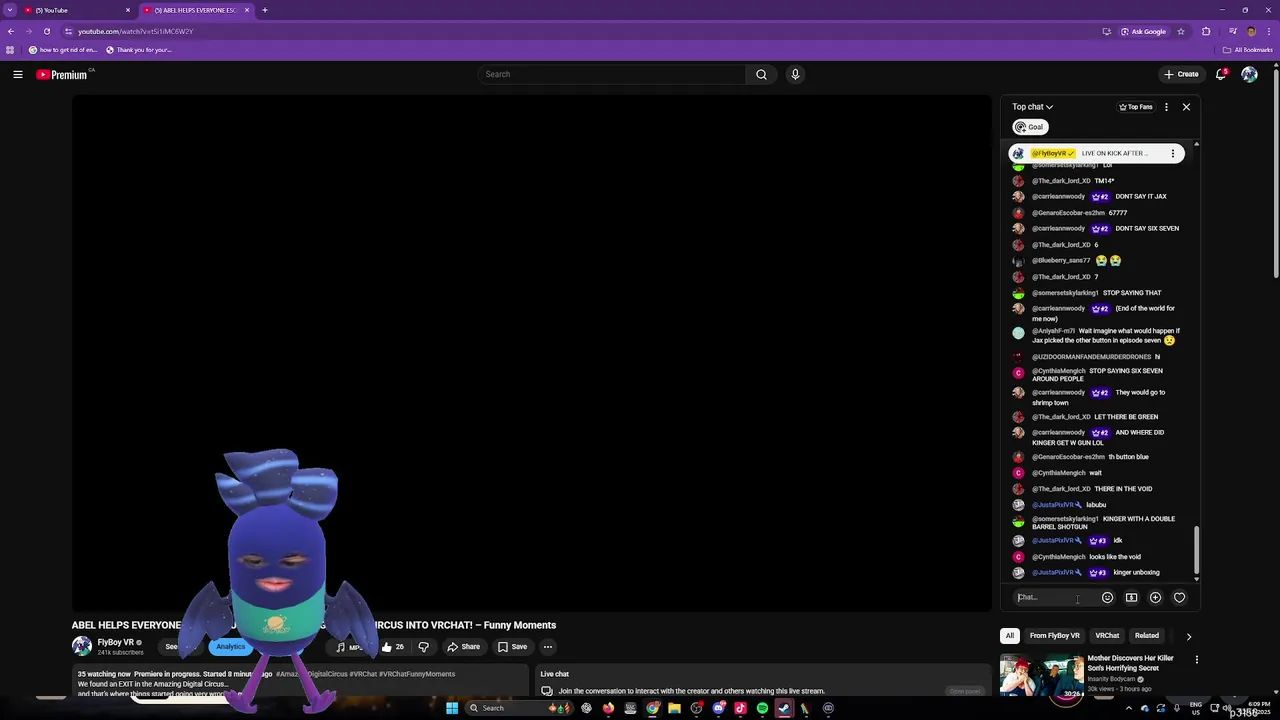1280x720 pixels.
Task: Open the emoji picker in chat
Action: point(1107,597)
